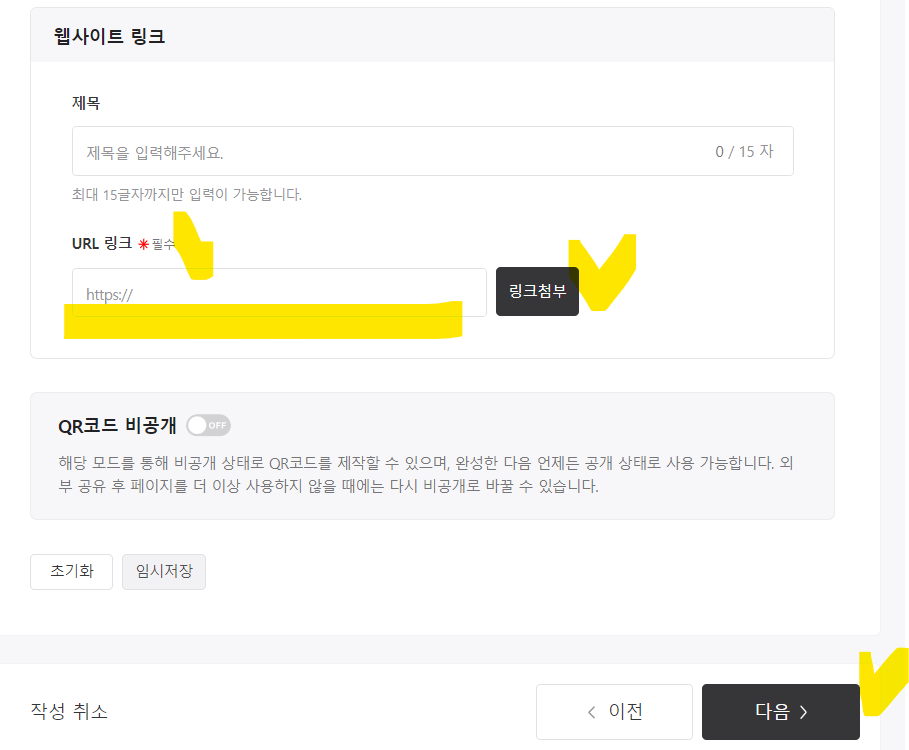Click the back chevron beside 이전
Image resolution: width=909 pixels, height=750 pixels.
coord(591,712)
